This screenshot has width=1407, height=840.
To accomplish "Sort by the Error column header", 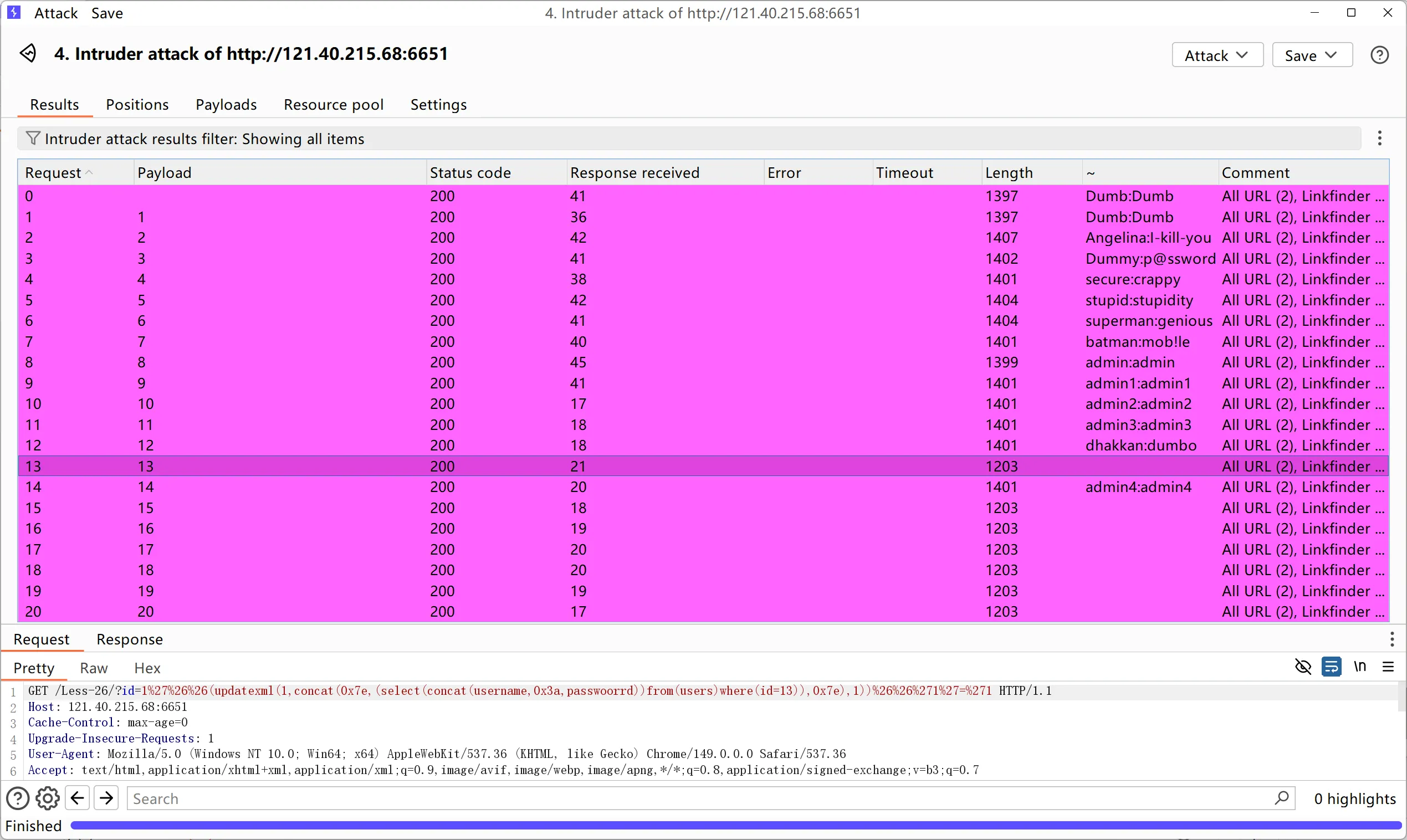I will (818, 173).
